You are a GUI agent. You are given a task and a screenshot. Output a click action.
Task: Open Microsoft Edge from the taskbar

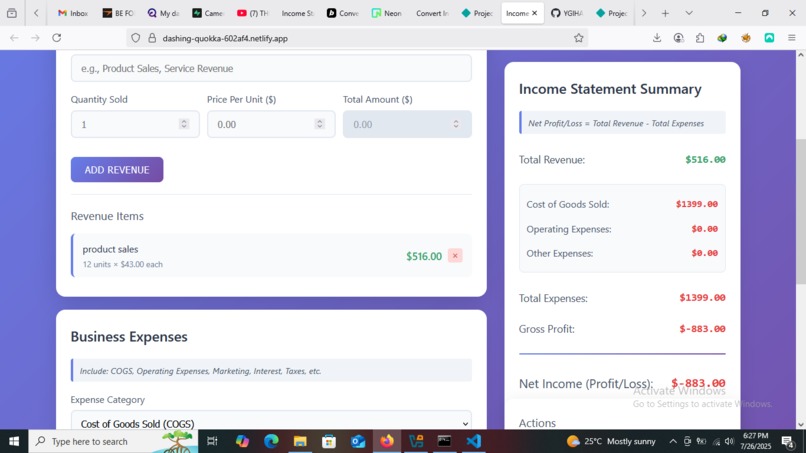coord(271,441)
